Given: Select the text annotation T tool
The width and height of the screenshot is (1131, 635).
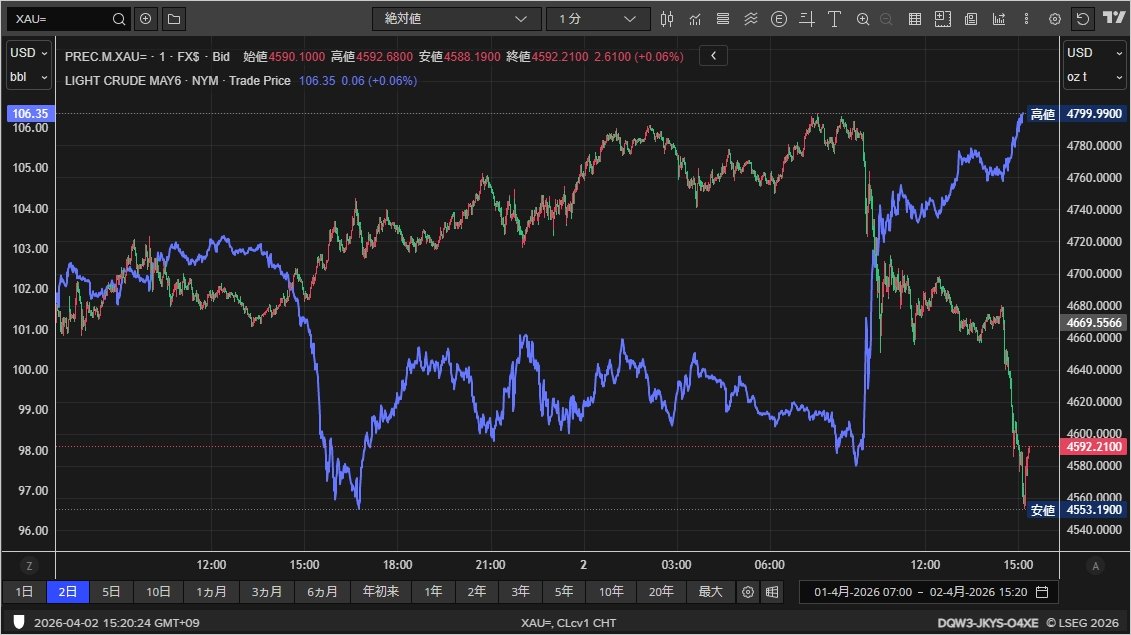Looking at the screenshot, I should 835,19.
